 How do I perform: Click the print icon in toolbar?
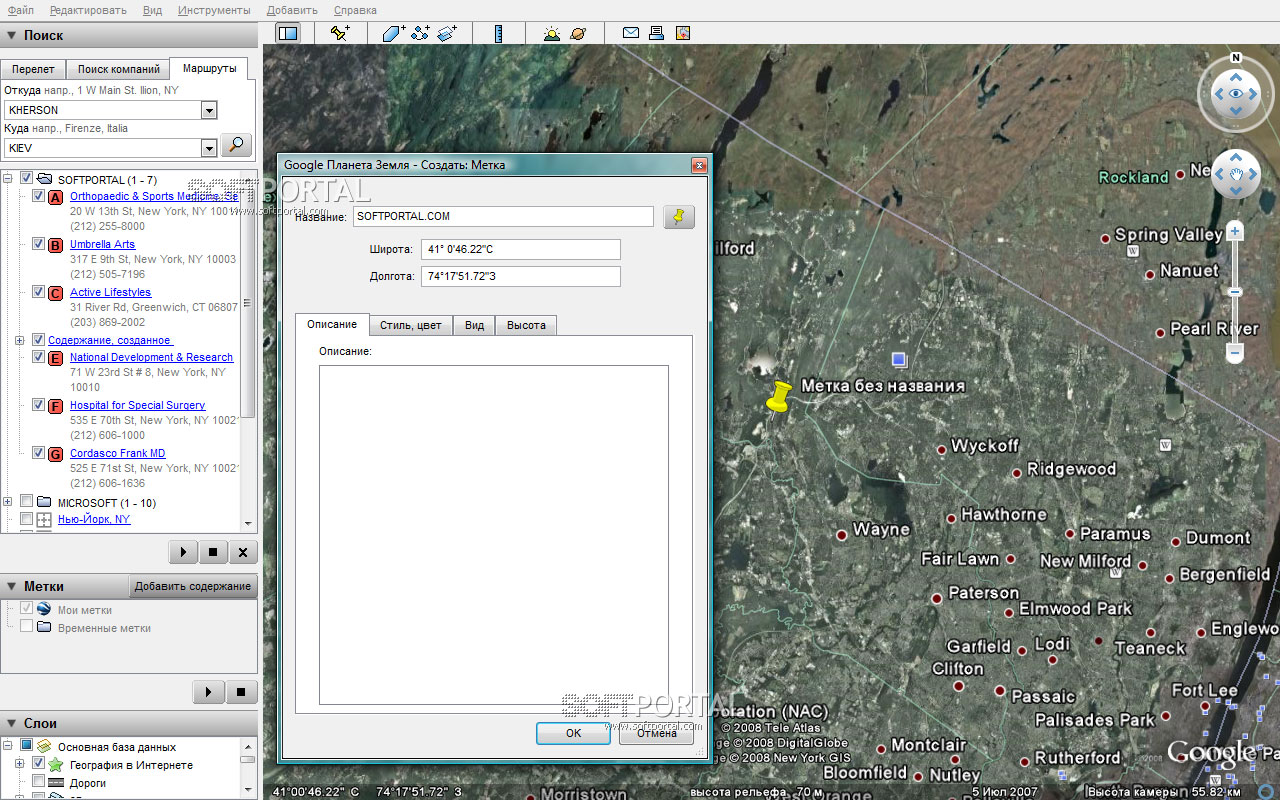click(x=657, y=33)
